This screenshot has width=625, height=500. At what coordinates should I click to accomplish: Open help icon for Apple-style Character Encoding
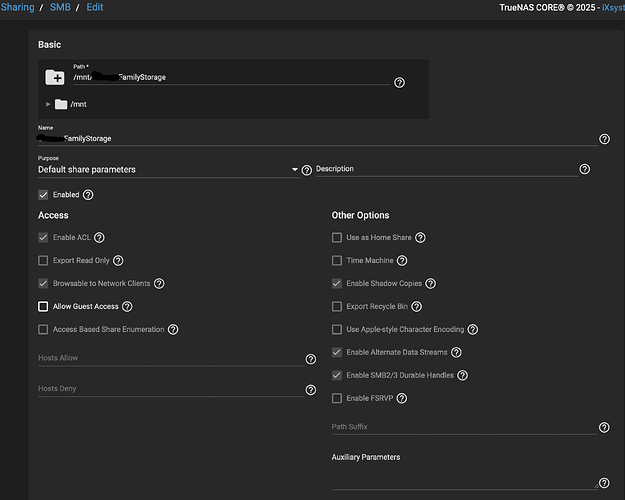[x=473, y=330]
